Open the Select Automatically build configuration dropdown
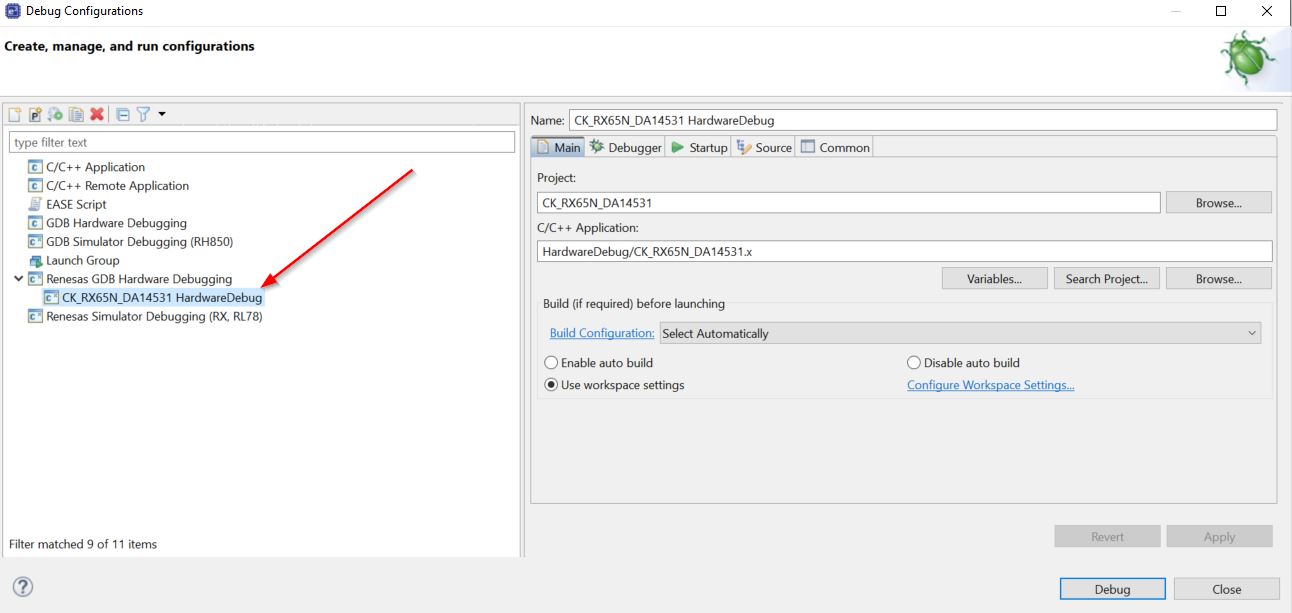Screen dimensions: 1292x613 tap(960, 333)
